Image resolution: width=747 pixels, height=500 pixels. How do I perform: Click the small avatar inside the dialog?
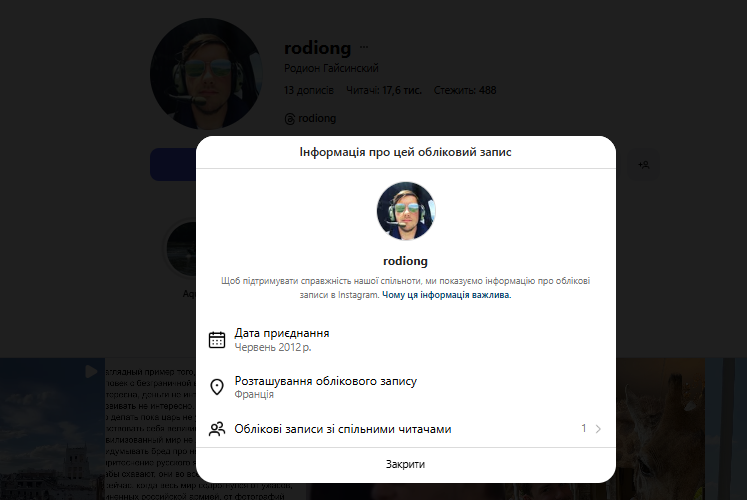pos(406,211)
